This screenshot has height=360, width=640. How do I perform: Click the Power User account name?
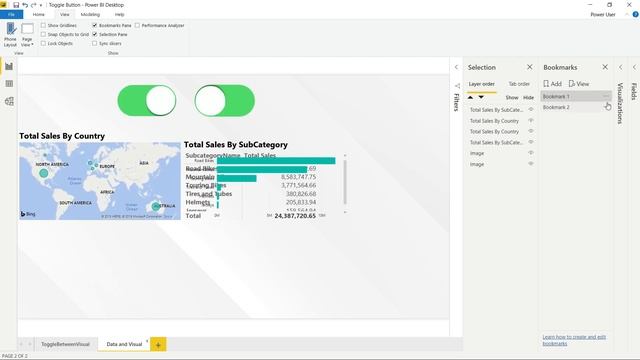coord(602,14)
